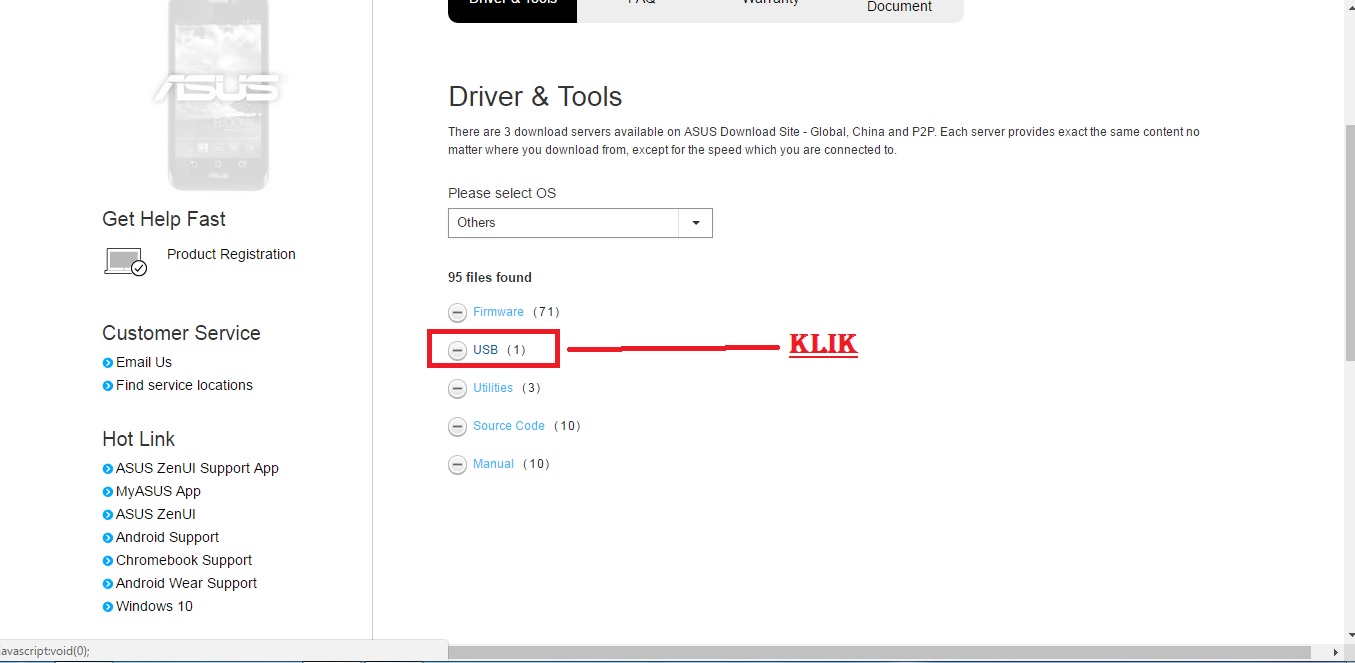Click the Find service locations bullet icon
The width and height of the screenshot is (1355, 663).
[x=107, y=386]
